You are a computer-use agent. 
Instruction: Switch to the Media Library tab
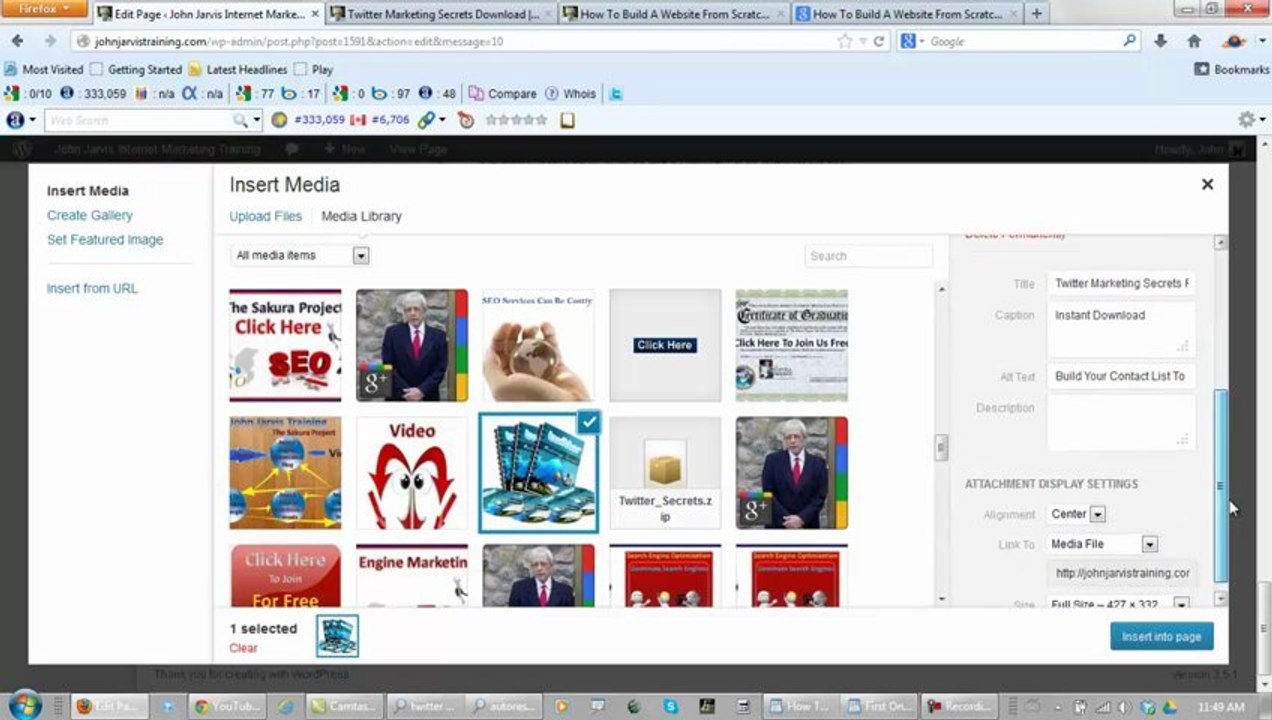361,216
